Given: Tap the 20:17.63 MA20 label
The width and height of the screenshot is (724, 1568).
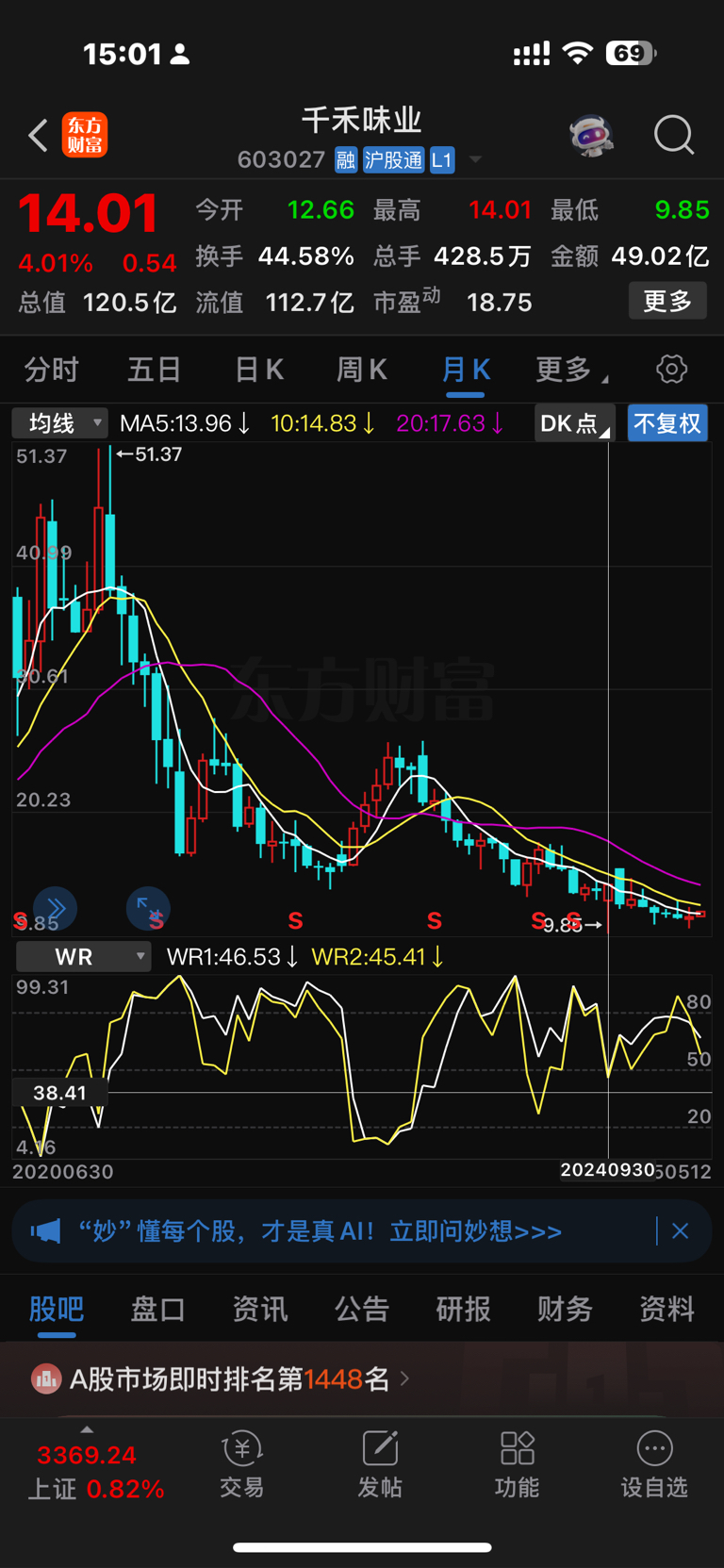Looking at the screenshot, I should click(451, 423).
